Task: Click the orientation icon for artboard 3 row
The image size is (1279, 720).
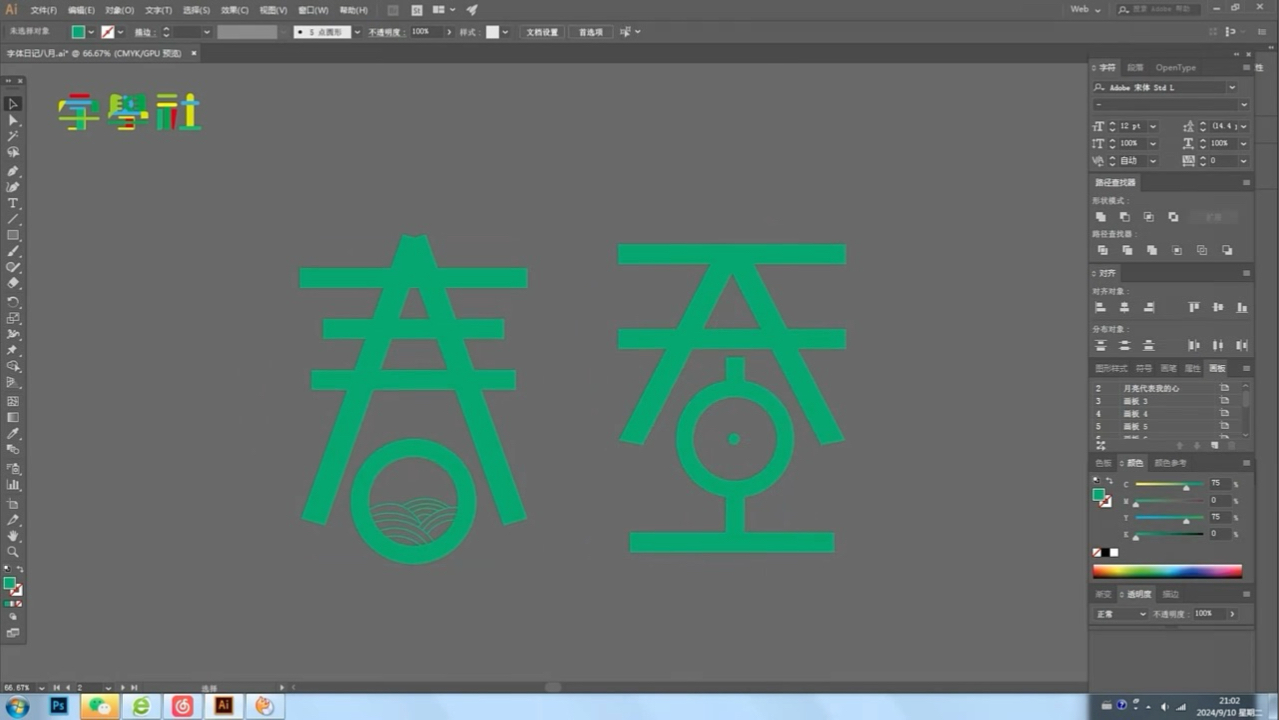Action: click(x=1224, y=400)
